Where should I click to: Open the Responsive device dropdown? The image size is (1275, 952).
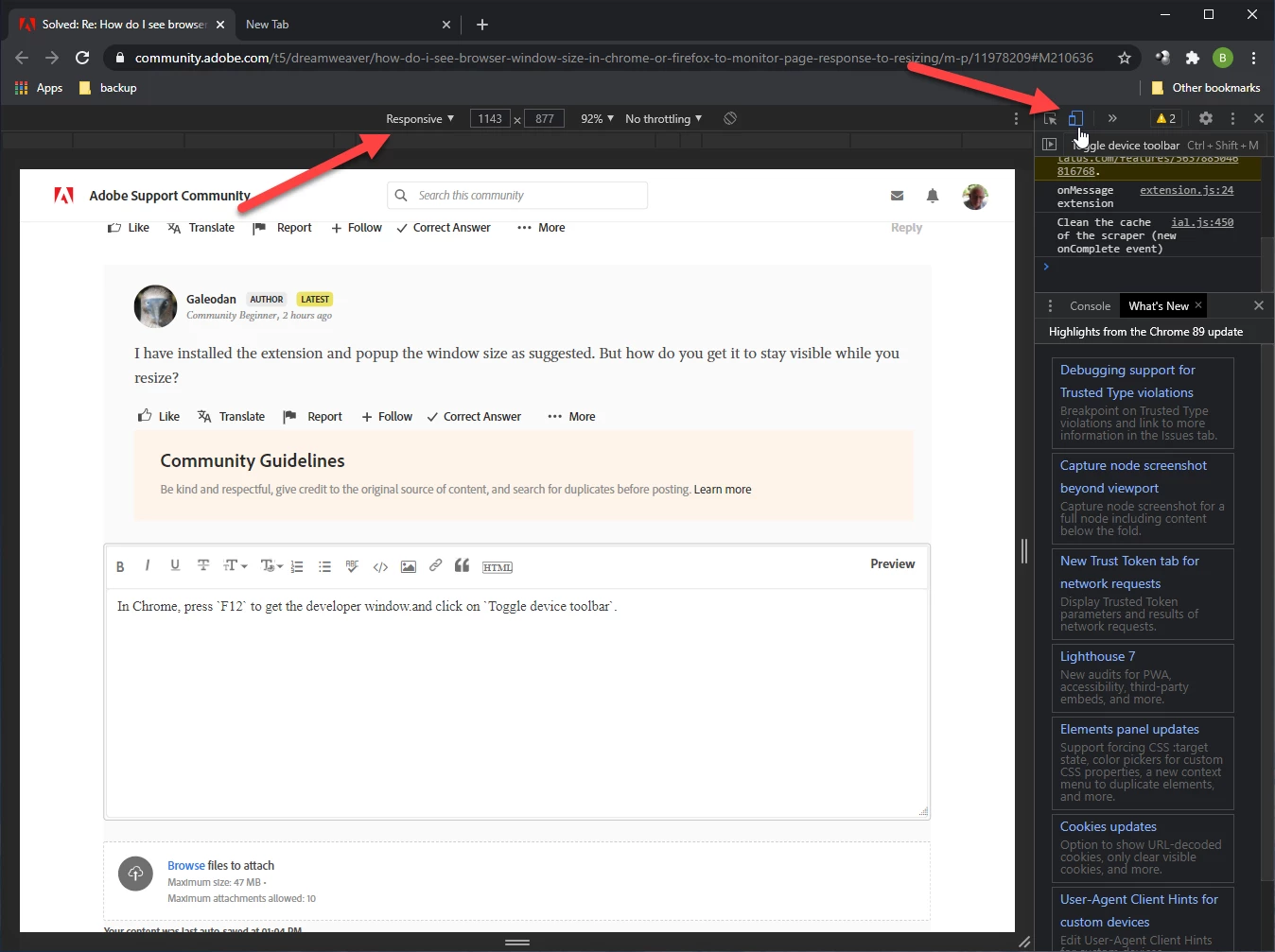click(420, 119)
